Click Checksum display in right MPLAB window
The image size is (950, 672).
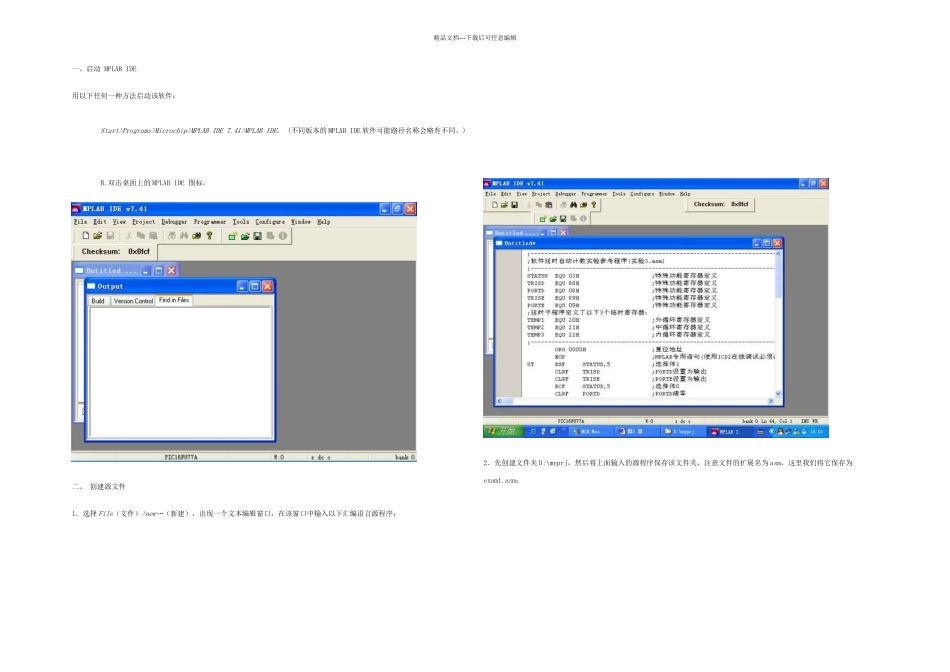(x=721, y=204)
